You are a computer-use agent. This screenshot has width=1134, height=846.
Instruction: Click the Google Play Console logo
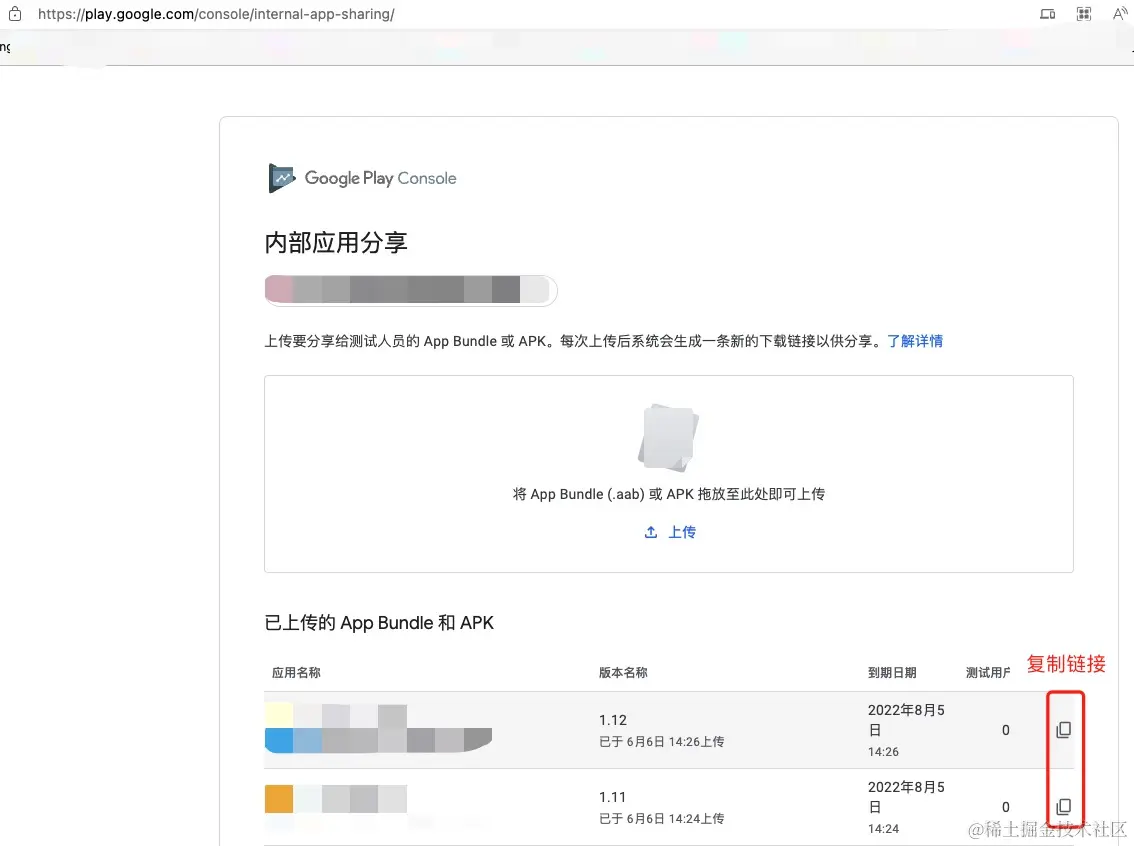pyautogui.click(x=362, y=178)
